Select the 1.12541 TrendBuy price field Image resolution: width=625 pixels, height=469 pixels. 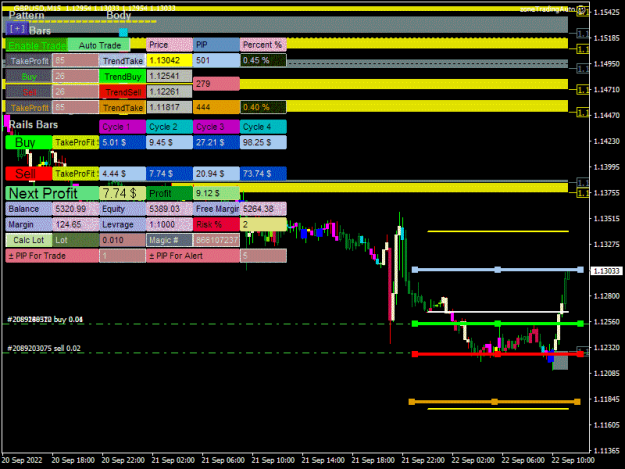[169, 76]
